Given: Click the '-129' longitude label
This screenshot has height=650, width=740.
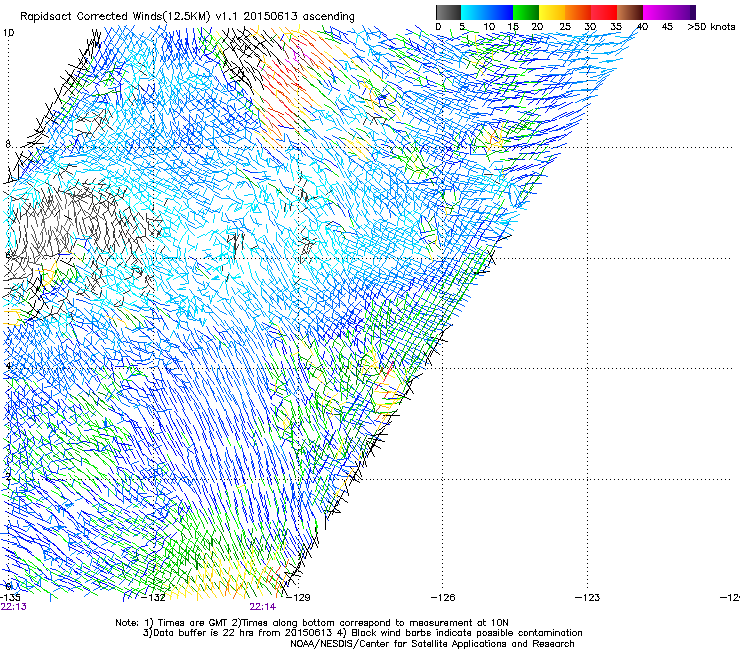Looking at the screenshot, I should click(299, 598).
